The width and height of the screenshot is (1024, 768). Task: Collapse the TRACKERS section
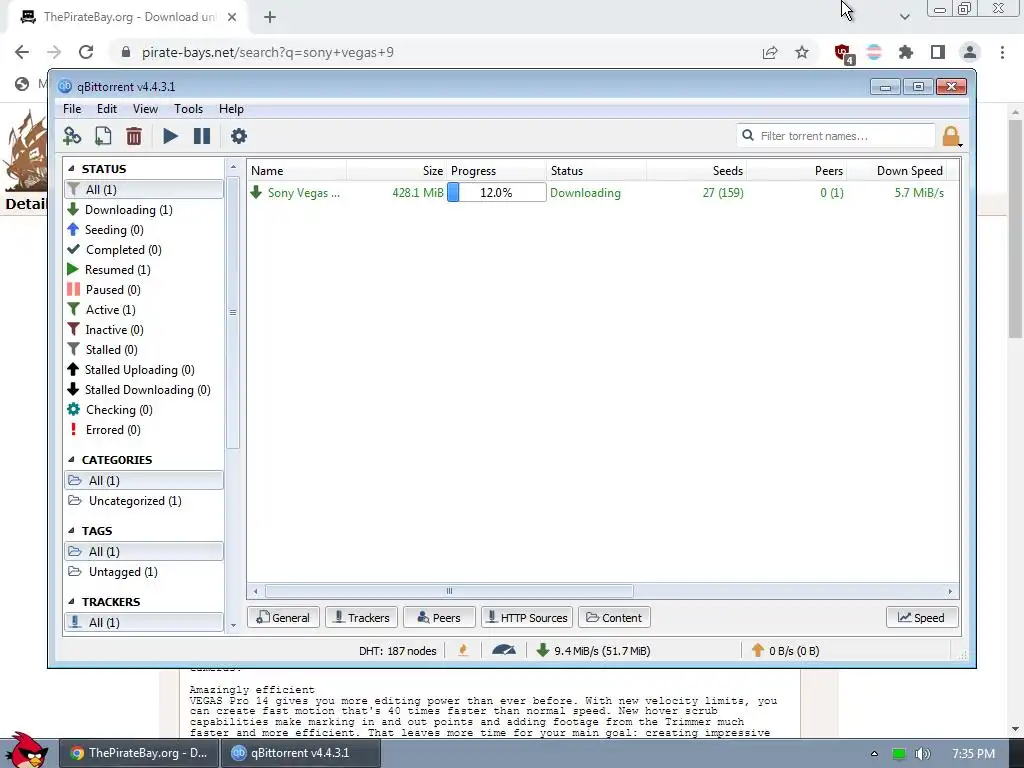coord(71,601)
